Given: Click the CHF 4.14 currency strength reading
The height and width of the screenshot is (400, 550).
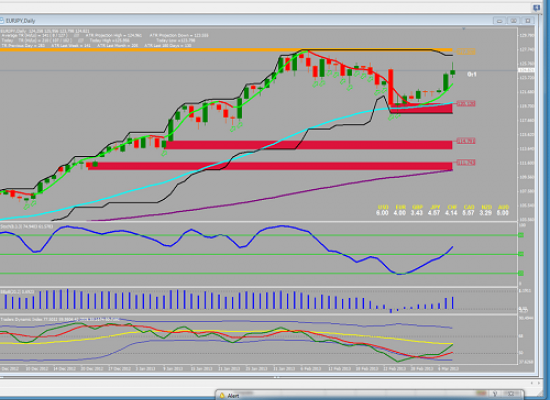Looking at the screenshot, I should click(x=451, y=210).
